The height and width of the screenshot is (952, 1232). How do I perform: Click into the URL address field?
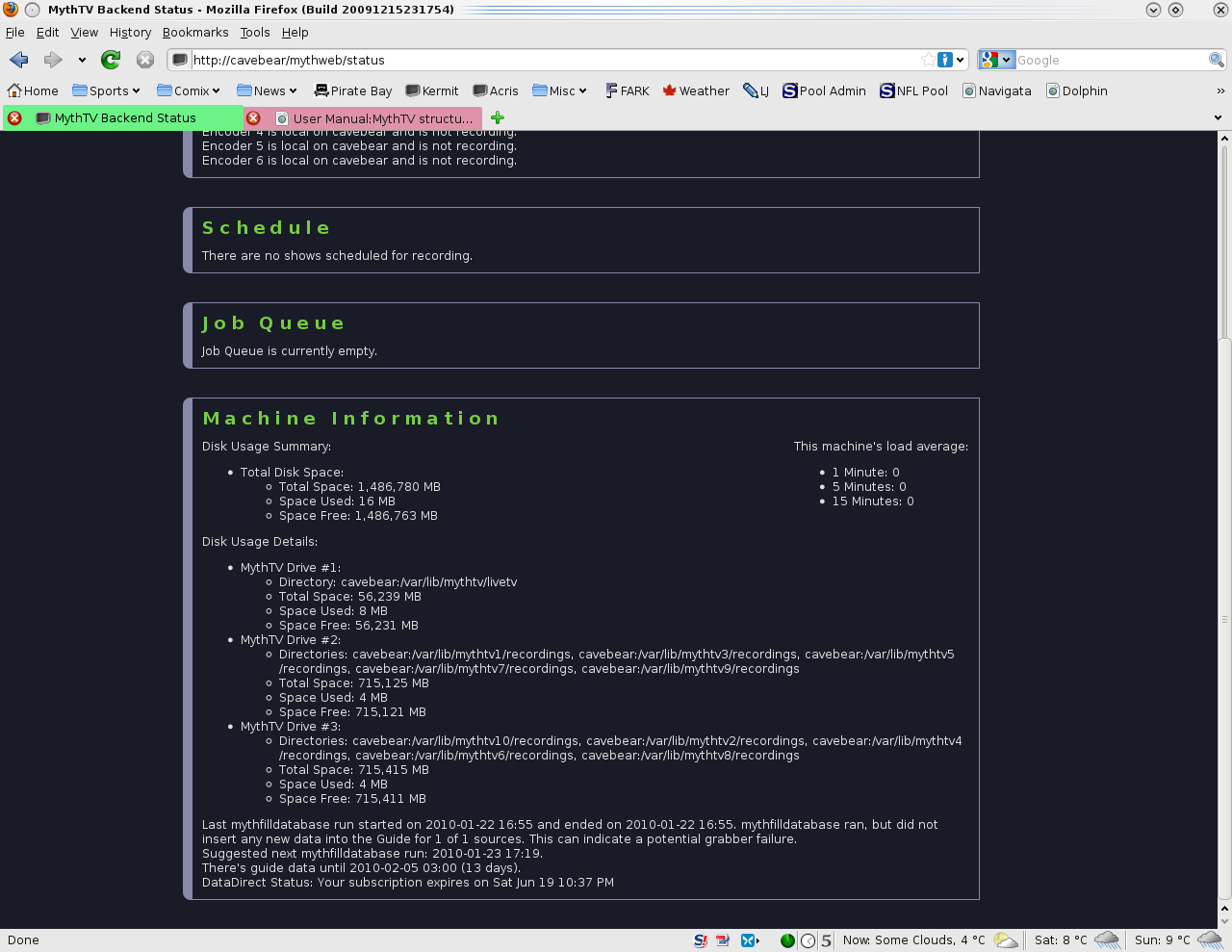(549, 60)
